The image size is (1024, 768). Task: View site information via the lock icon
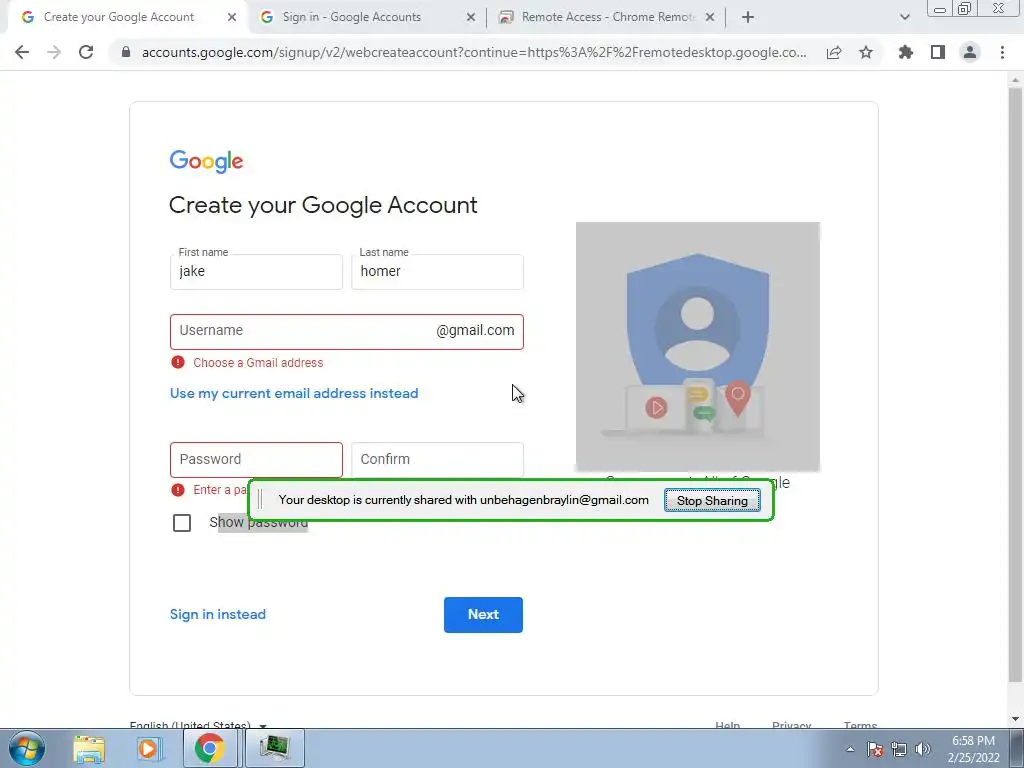click(x=126, y=52)
